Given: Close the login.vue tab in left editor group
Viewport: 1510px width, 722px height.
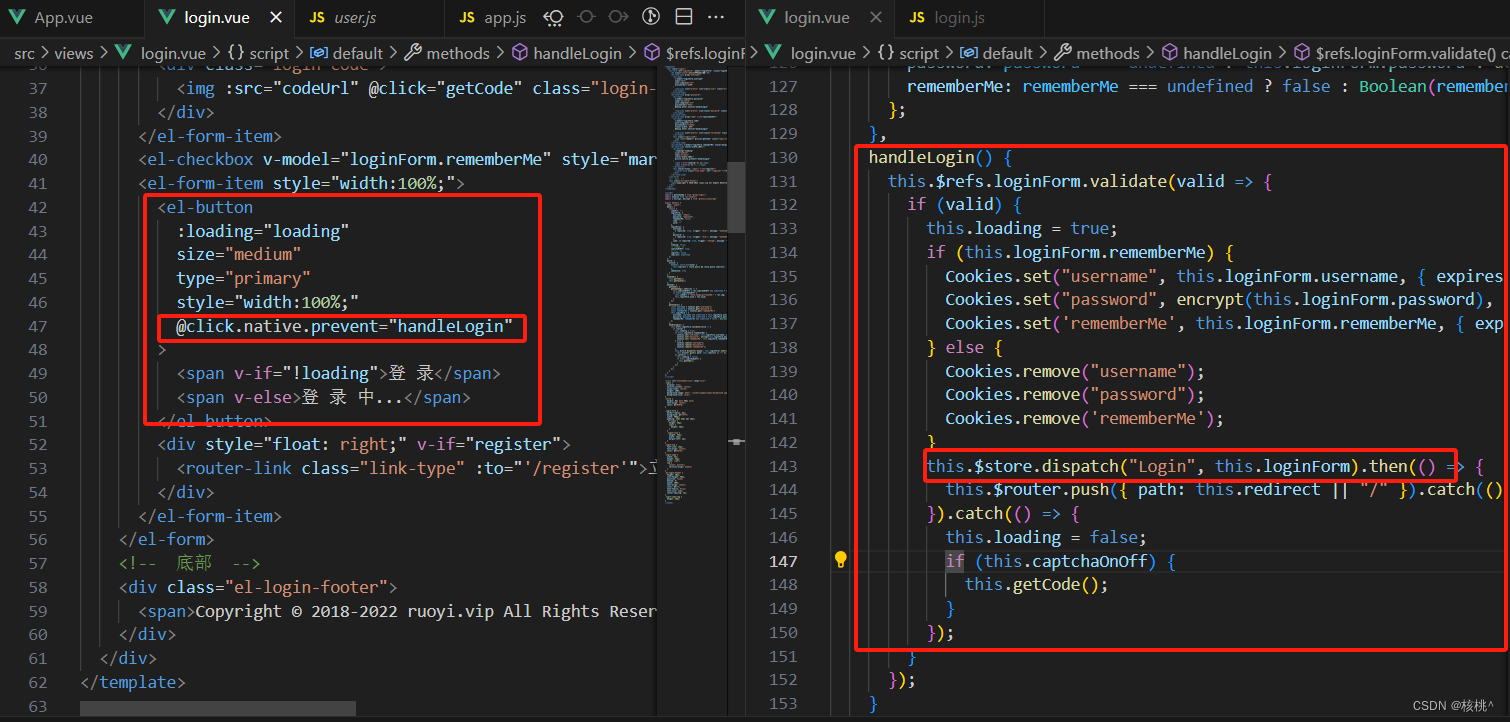Looking at the screenshot, I should [276, 18].
